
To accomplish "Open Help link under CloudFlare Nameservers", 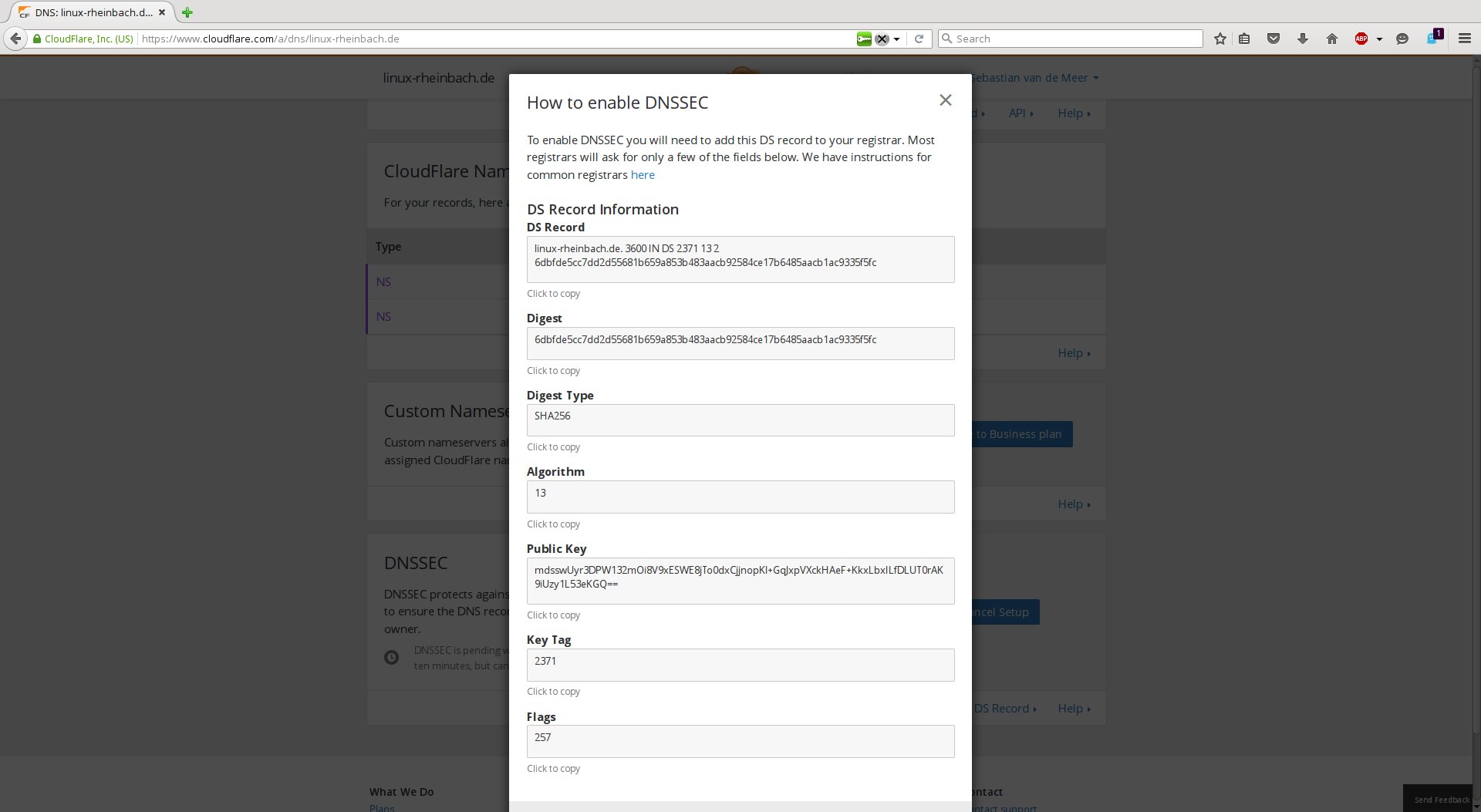I will coord(1074,353).
